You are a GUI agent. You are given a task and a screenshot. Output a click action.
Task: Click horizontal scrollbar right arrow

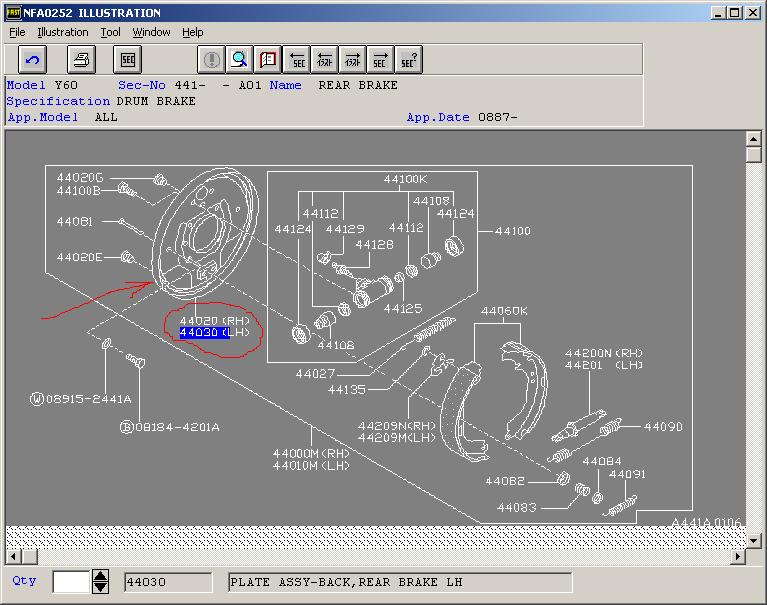click(738, 557)
